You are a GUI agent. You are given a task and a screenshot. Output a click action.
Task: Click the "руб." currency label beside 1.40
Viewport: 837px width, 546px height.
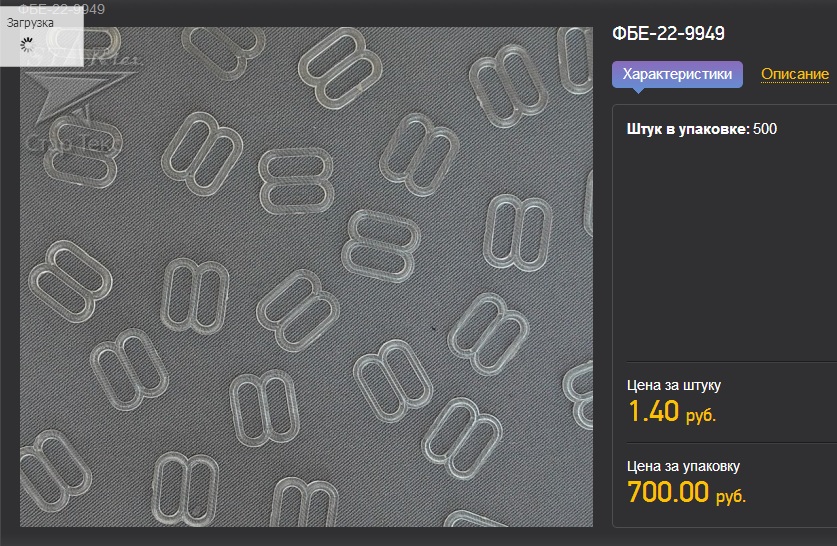[x=701, y=415]
